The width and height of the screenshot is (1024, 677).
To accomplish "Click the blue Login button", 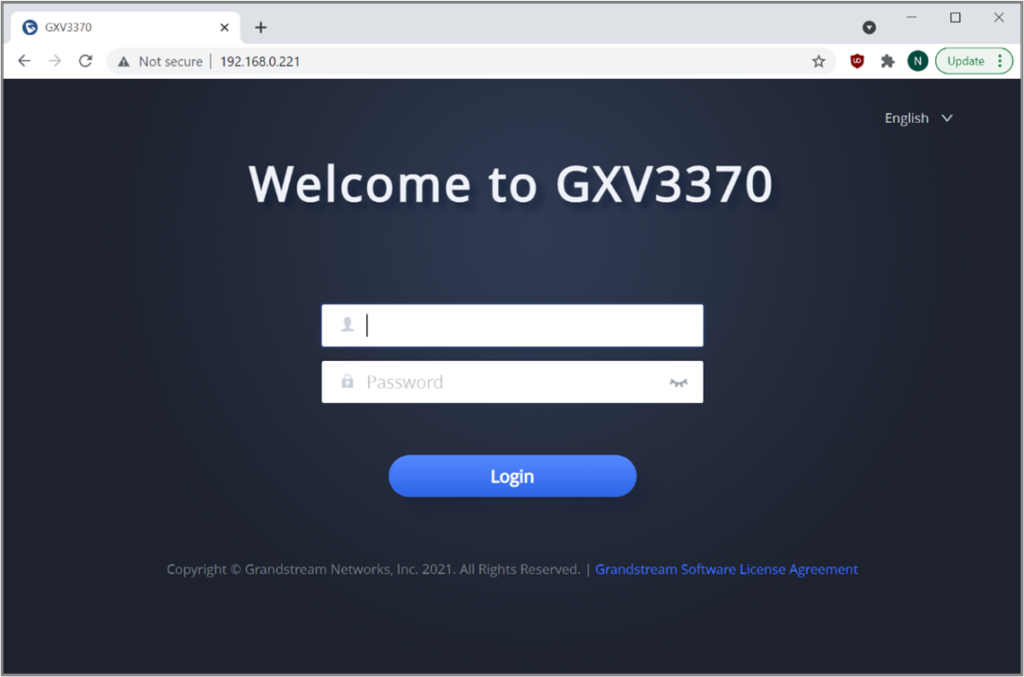I will (512, 476).
